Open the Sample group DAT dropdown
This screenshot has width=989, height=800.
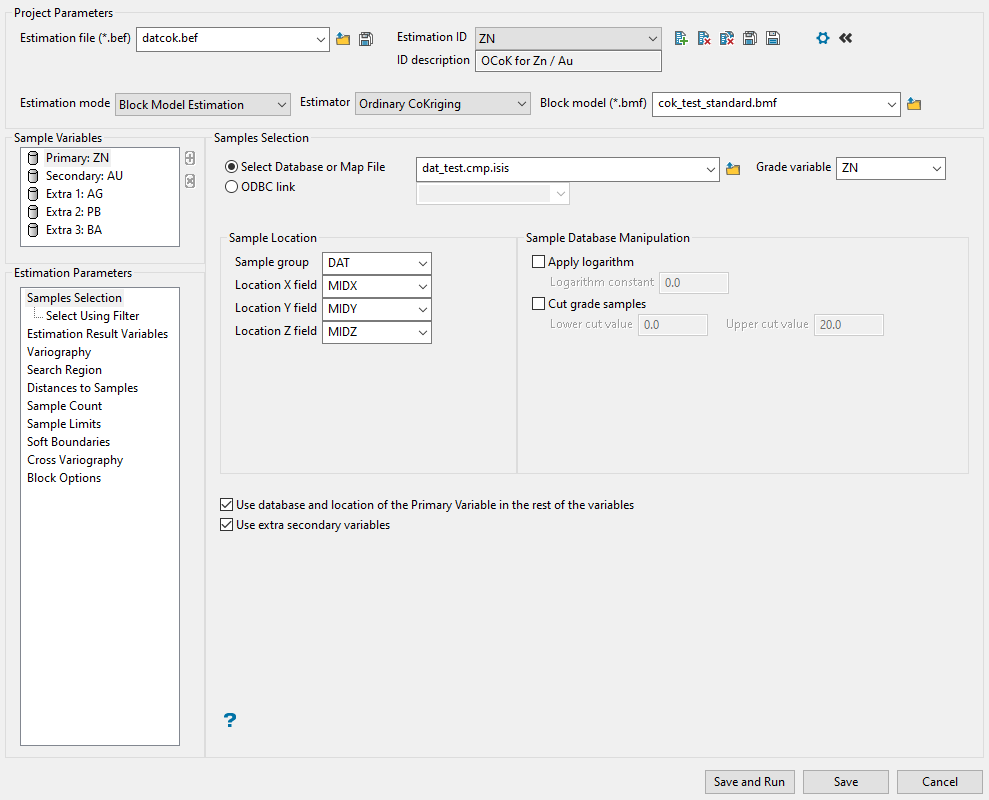click(377, 263)
